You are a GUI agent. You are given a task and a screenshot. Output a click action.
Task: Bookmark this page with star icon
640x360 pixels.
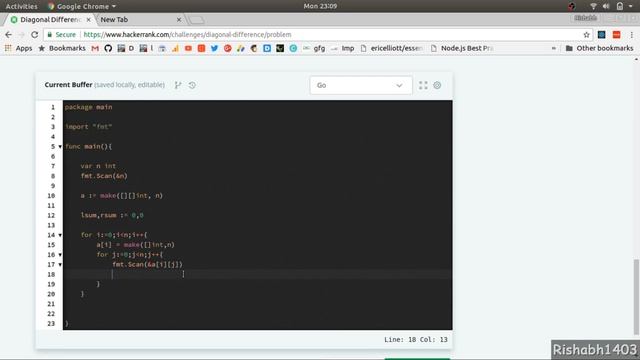[587, 35]
